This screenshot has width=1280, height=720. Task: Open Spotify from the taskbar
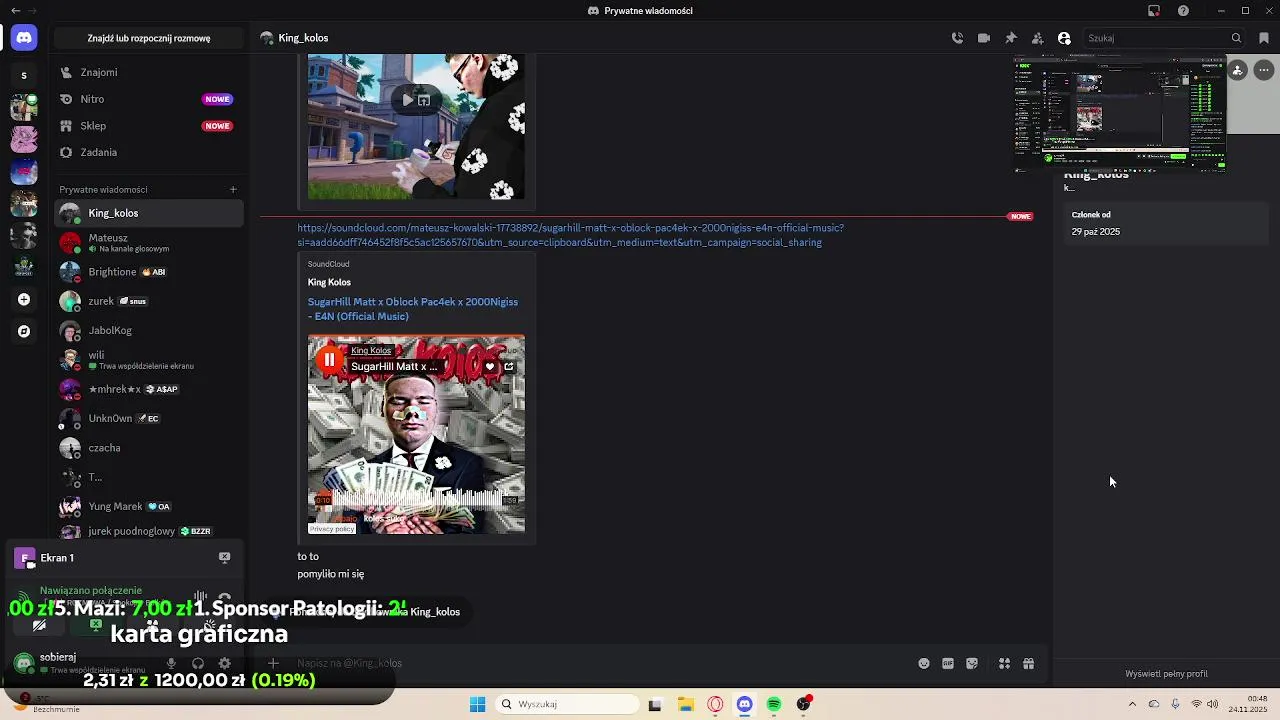pos(774,704)
